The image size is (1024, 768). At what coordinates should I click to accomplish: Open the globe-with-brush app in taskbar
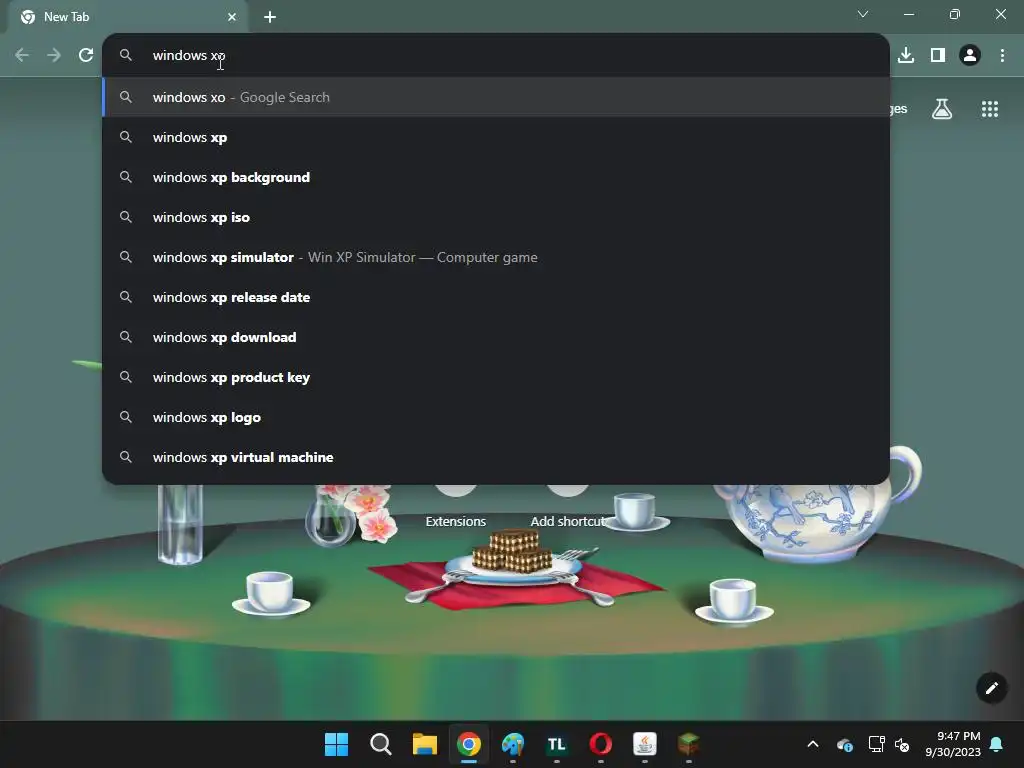pos(513,744)
